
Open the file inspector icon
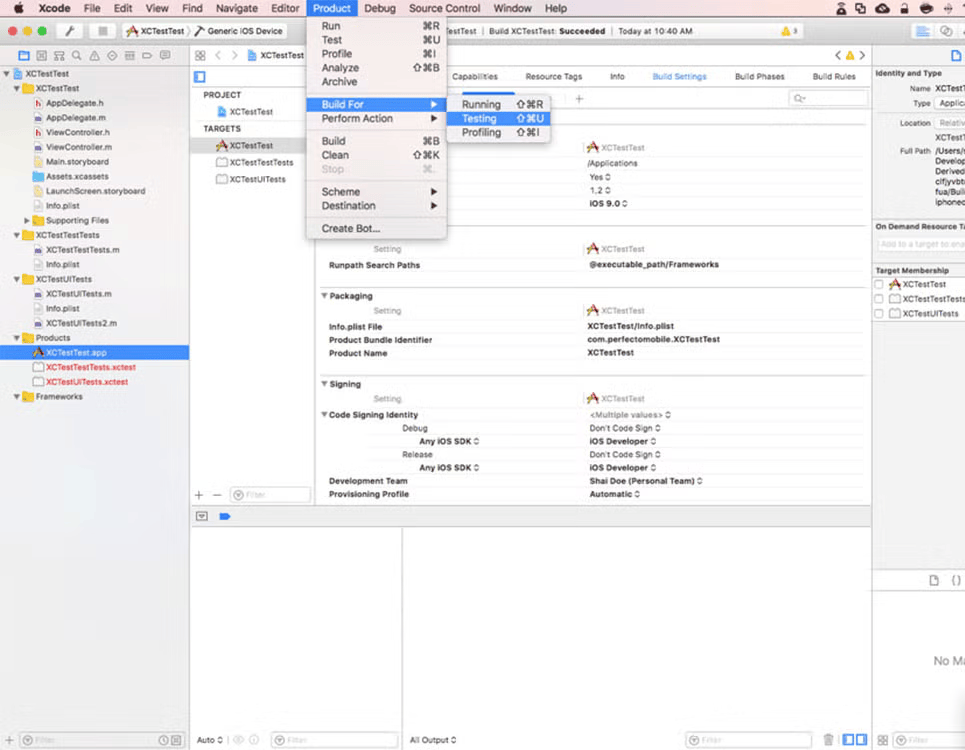pos(956,55)
